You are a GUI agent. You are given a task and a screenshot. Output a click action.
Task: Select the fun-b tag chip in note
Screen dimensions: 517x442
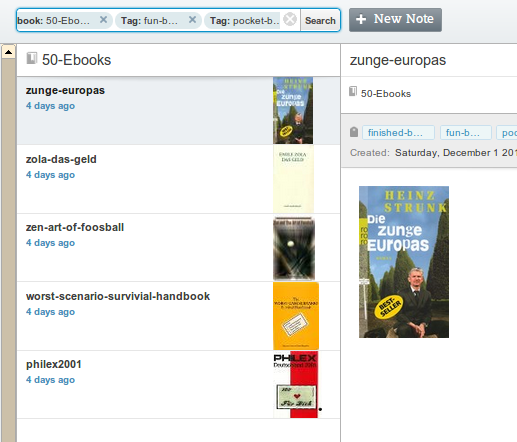click(x=466, y=133)
